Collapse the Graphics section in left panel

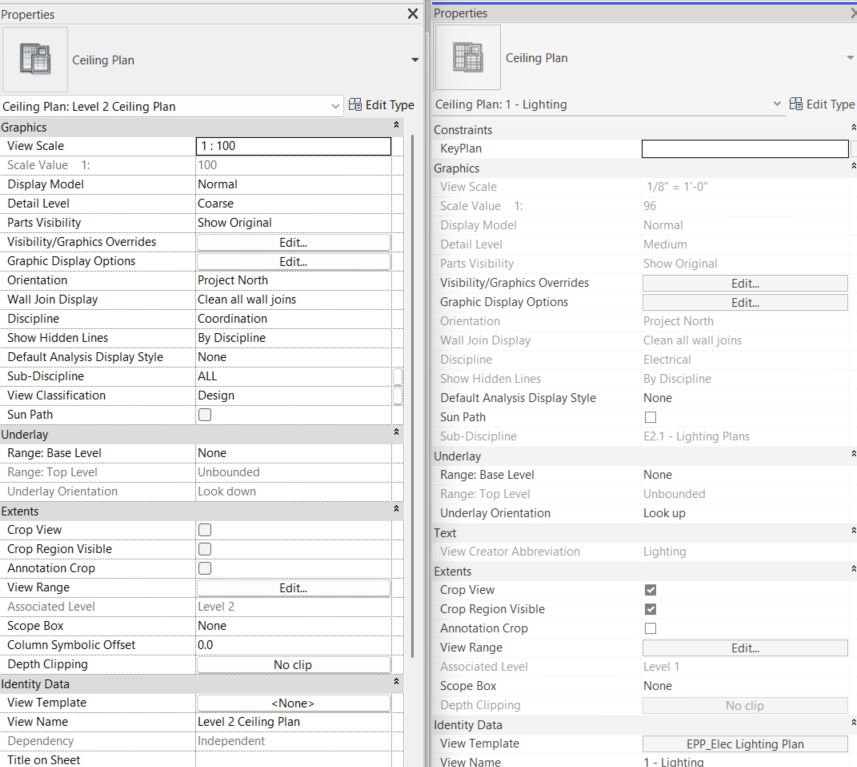coord(396,125)
